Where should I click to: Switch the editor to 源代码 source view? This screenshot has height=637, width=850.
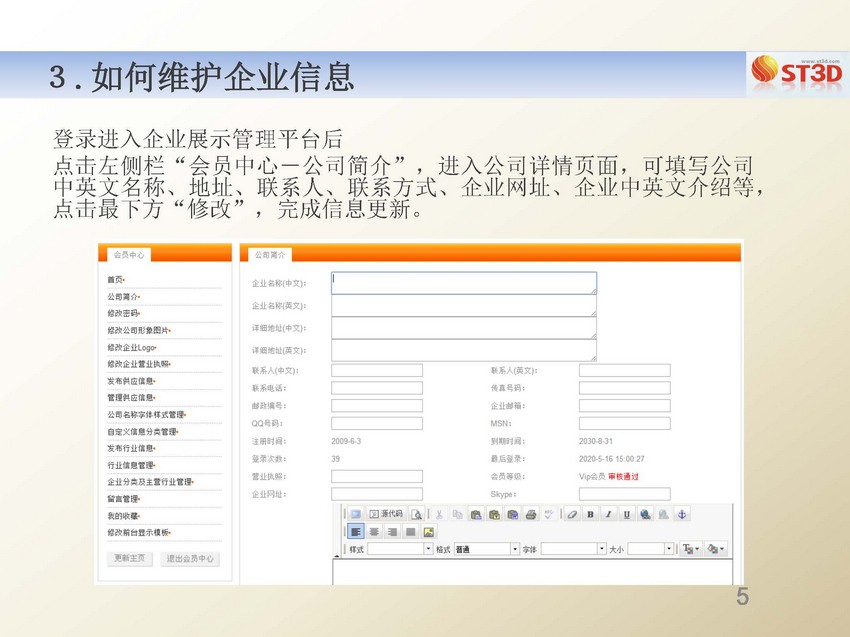[386, 514]
